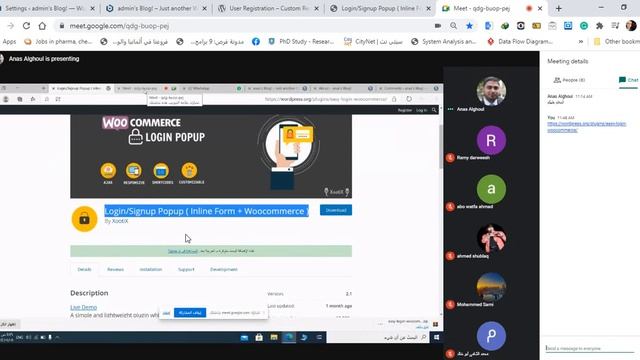Open the black eye extension icon
Screen dimensions: 640x360
coord(520,26)
